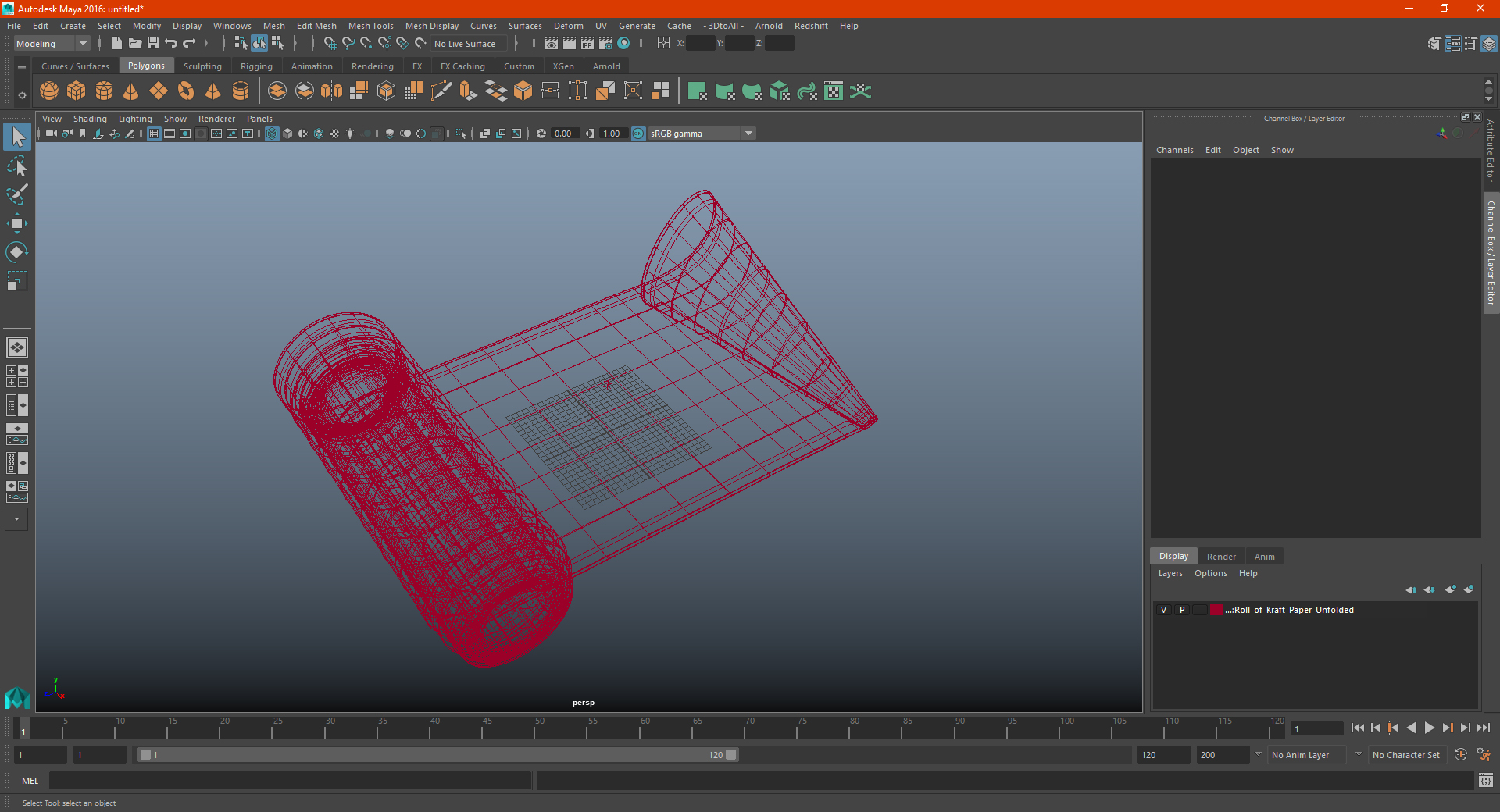This screenshot has width=1500, height=812.
Task: Open the Render Settings clapperboard icon
Action: pyautogui.click(x=605, y=44)
